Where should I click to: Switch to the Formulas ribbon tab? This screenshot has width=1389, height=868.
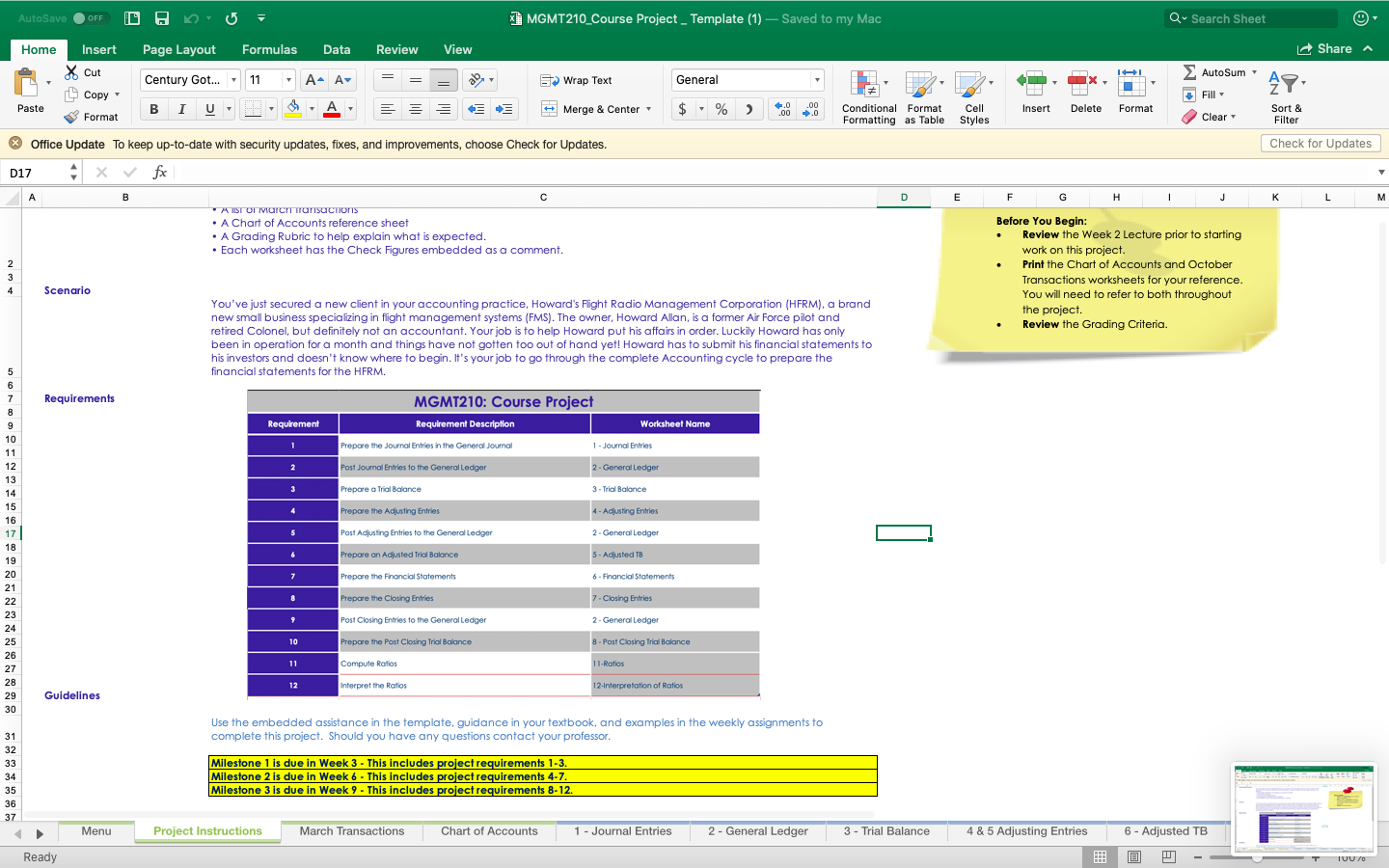[269, 49]
